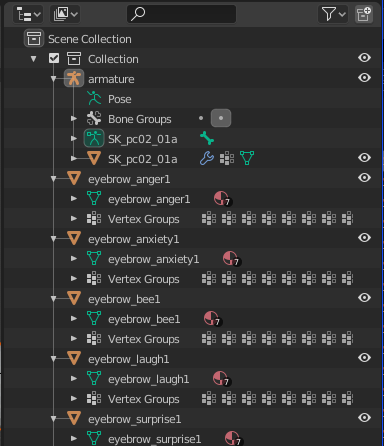Expand Vertex Groups under eyebrow_anxiety1

(x=74, y=278)
